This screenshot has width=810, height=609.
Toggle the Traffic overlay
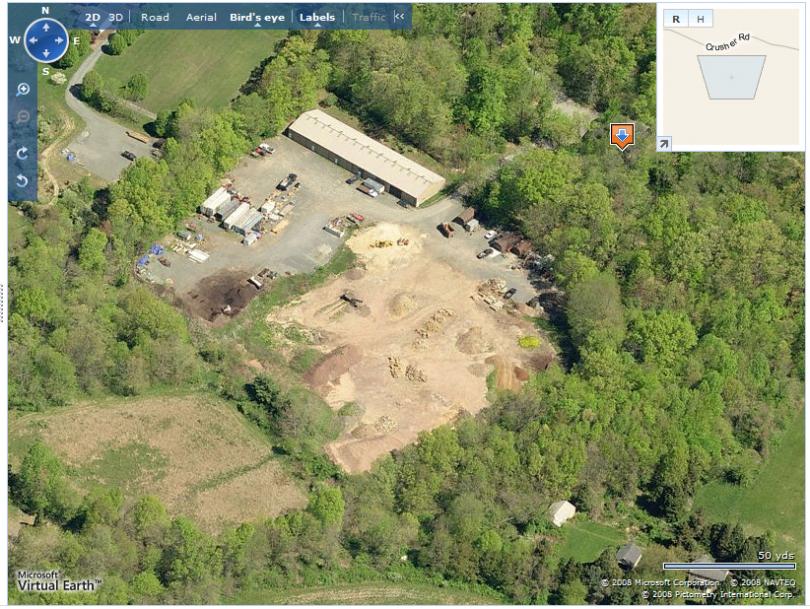click(369, 17)
